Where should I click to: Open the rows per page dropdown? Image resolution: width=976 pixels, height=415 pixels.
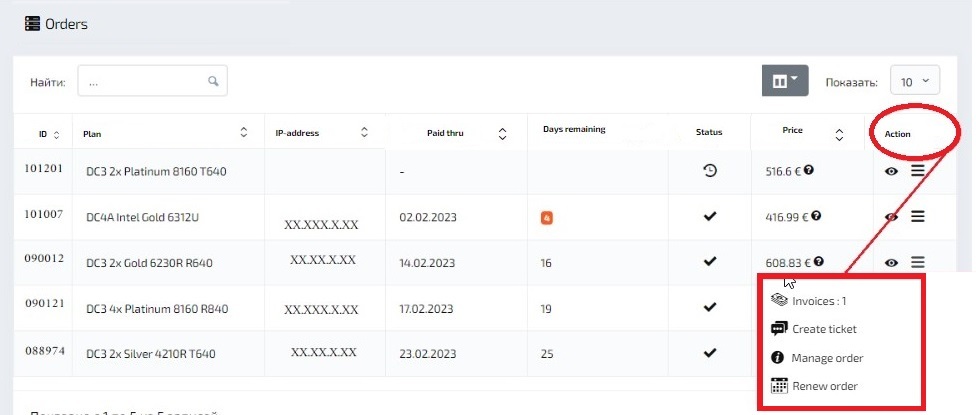[x=915, y=81]
